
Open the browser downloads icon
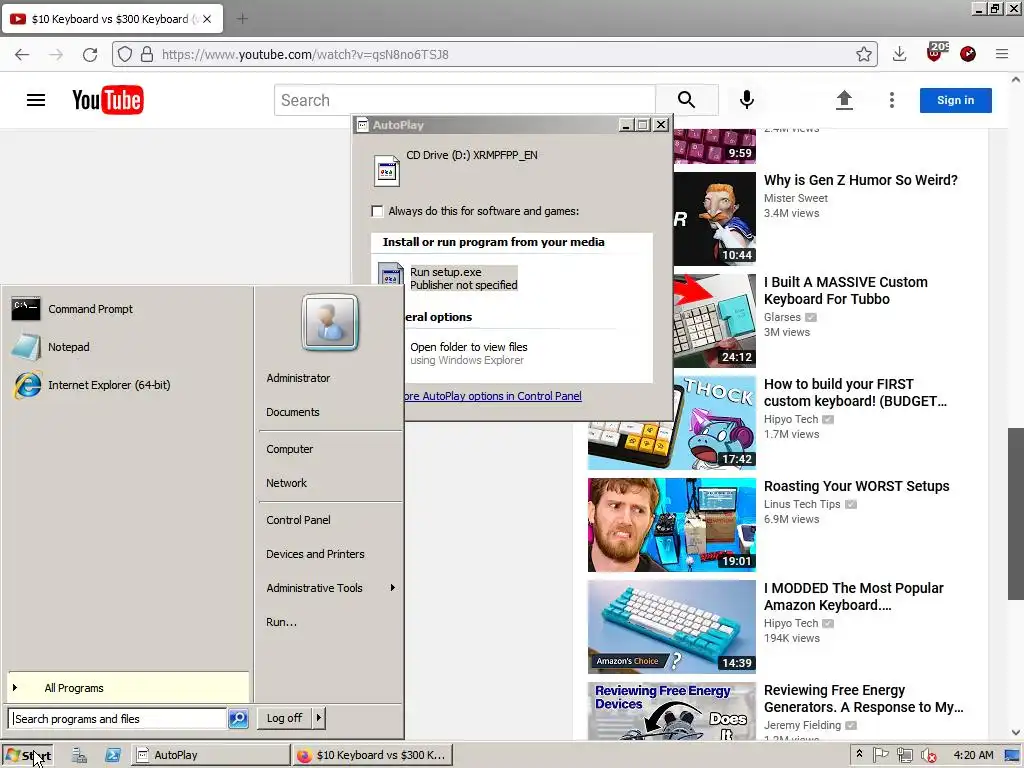coord(899,54)
